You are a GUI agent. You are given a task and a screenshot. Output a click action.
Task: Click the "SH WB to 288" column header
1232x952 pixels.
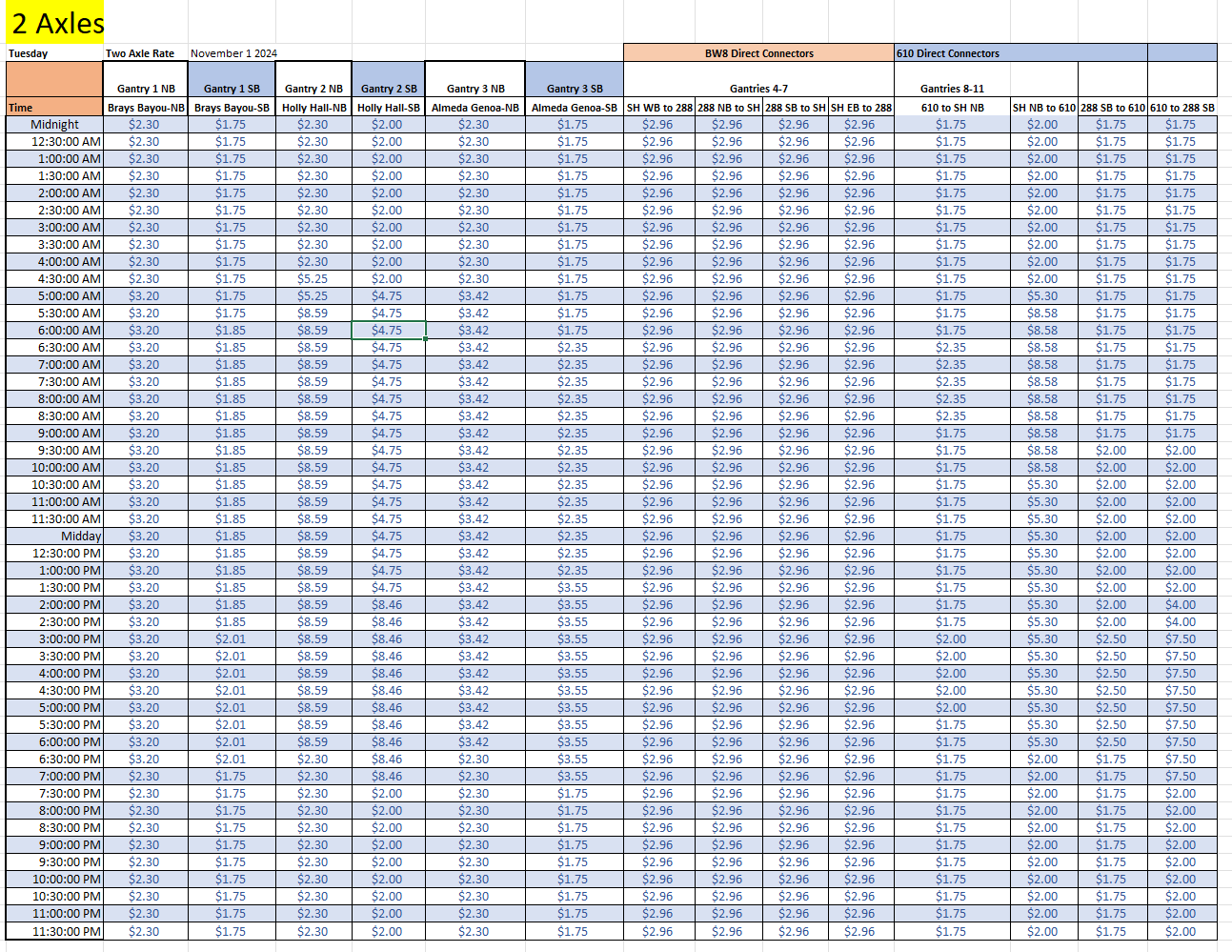659,108
